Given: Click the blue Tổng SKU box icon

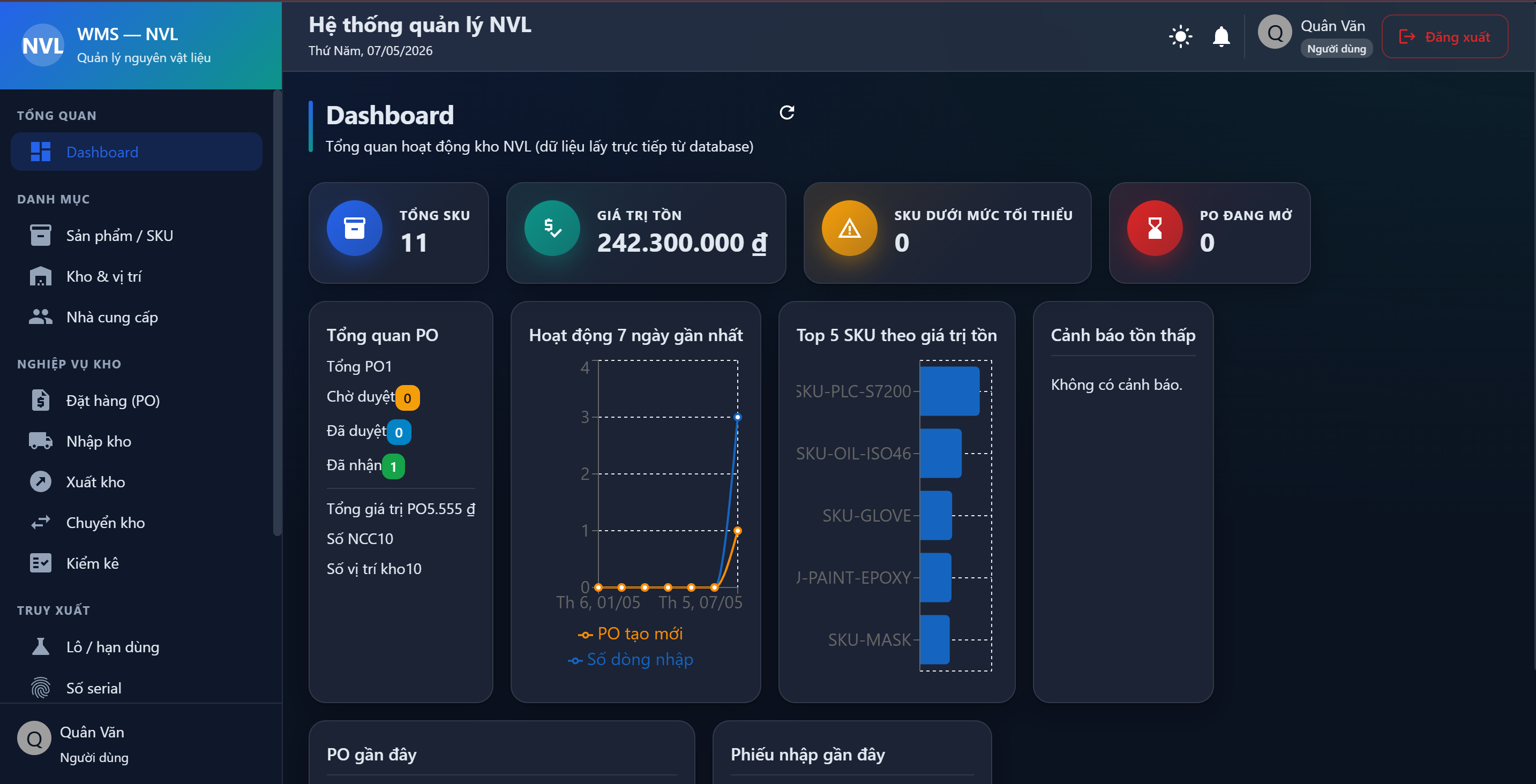Looking at the screenshot, I should point(354,228).
